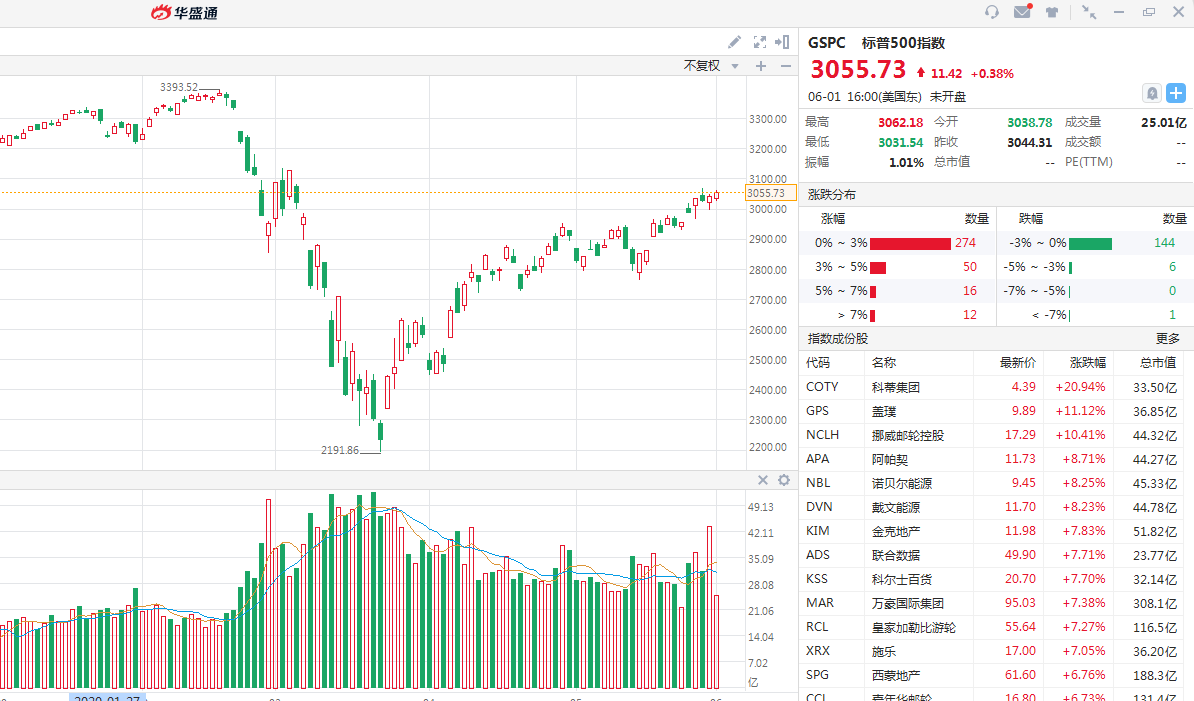The width and height of the screenshot is (1194, 701).
Task: Open volume indicator settings gear
Action: pyautogui.click(x=784, y=480)
